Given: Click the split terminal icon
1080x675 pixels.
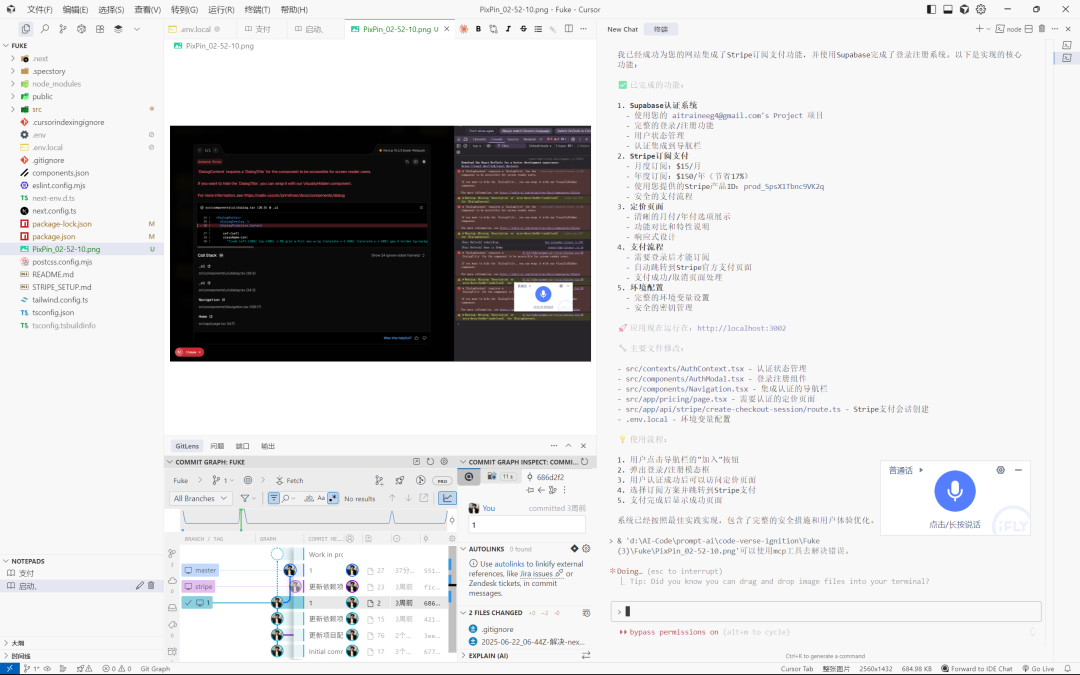Looking at the screenshot, I should [x=1028, y=29].
